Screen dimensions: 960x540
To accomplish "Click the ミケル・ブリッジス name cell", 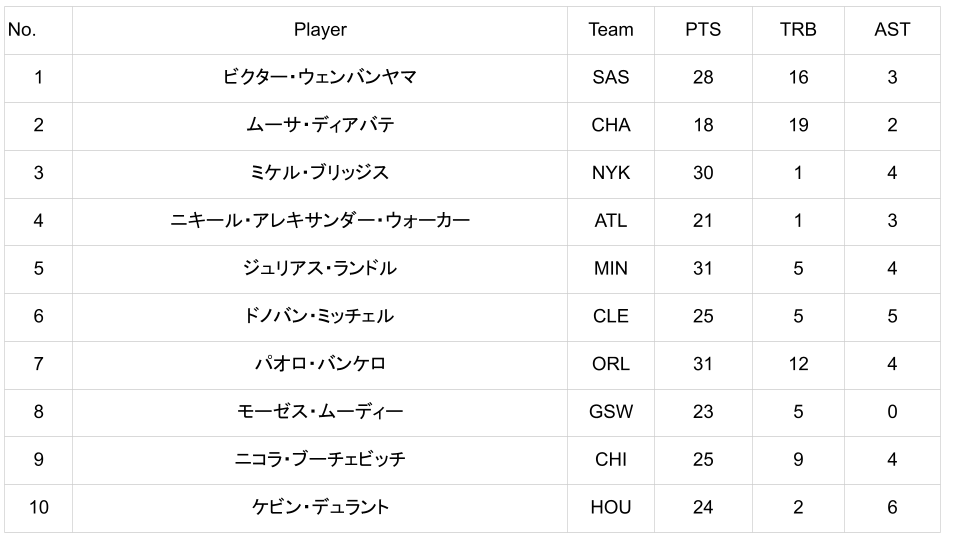I will tap(320, 173).
